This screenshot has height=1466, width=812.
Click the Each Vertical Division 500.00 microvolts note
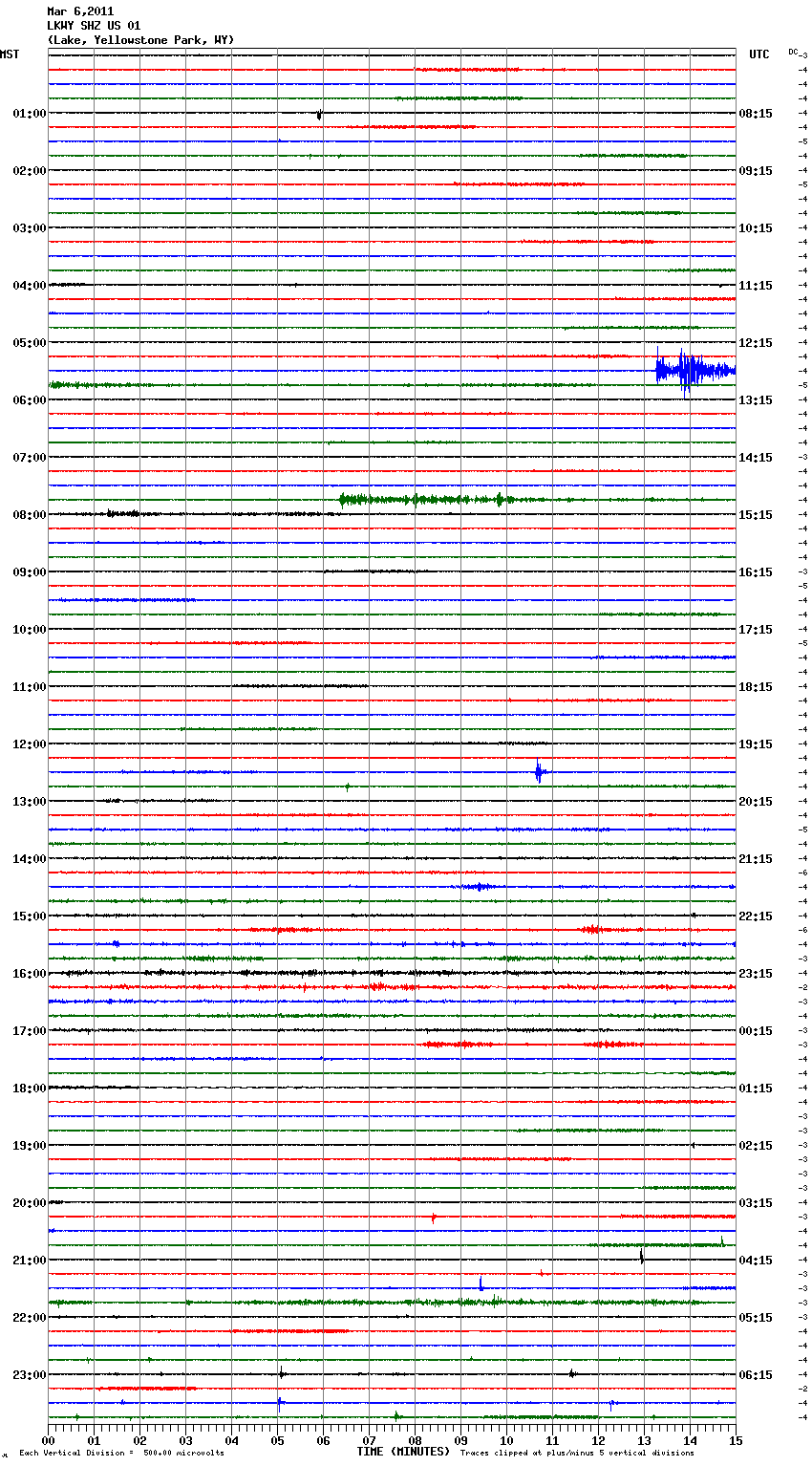(x=121, y=1453)
